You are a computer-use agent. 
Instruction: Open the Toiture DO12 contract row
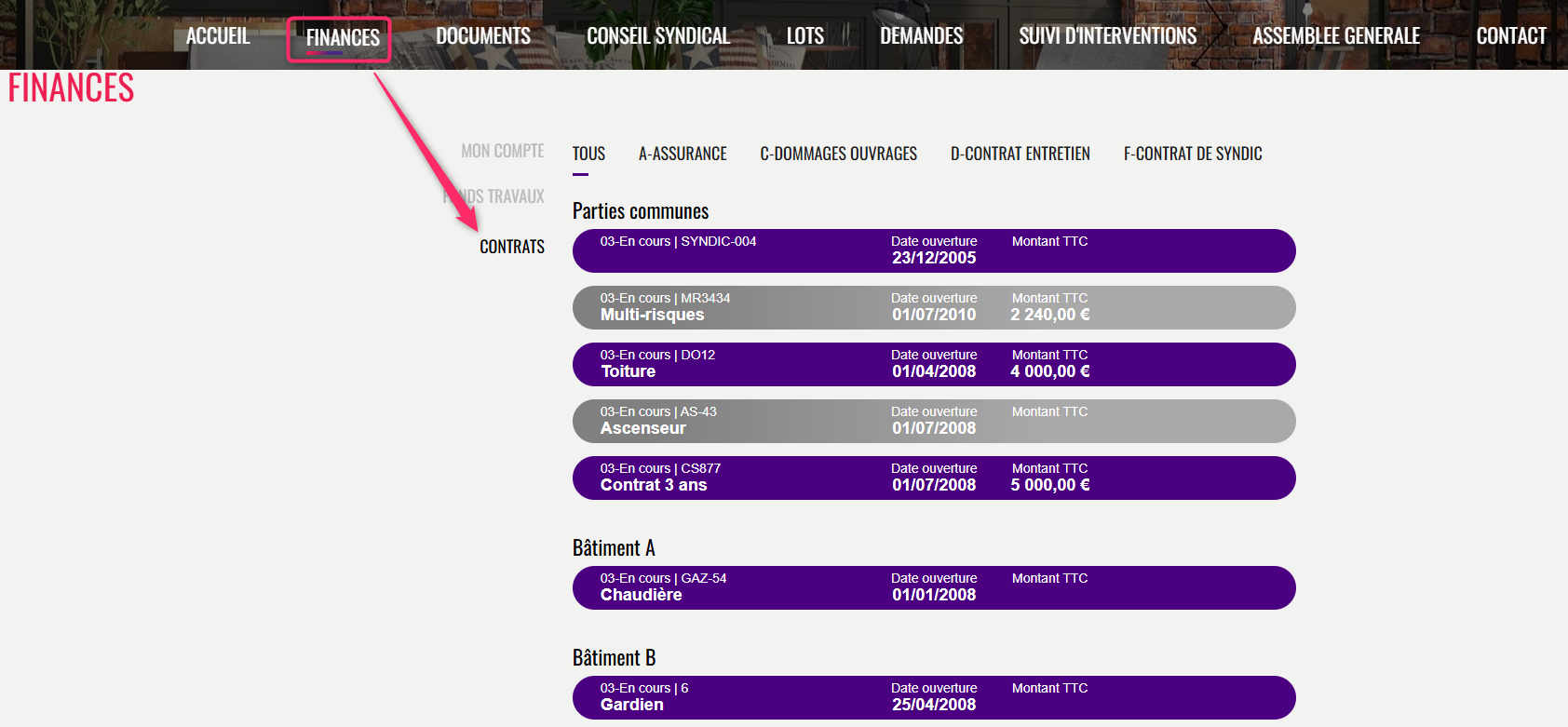coord(933,364)
